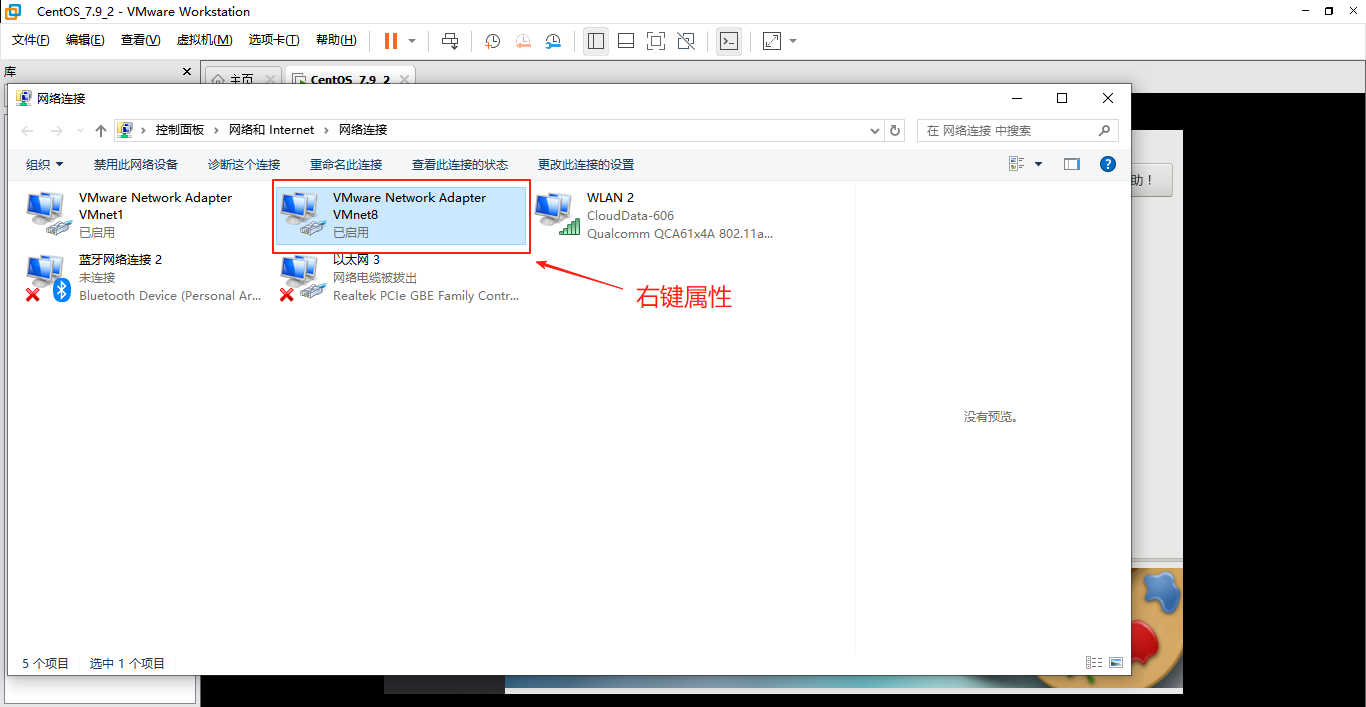
Task: Suspend the virtual machine with the pause icon
Action: coord(389,41)
